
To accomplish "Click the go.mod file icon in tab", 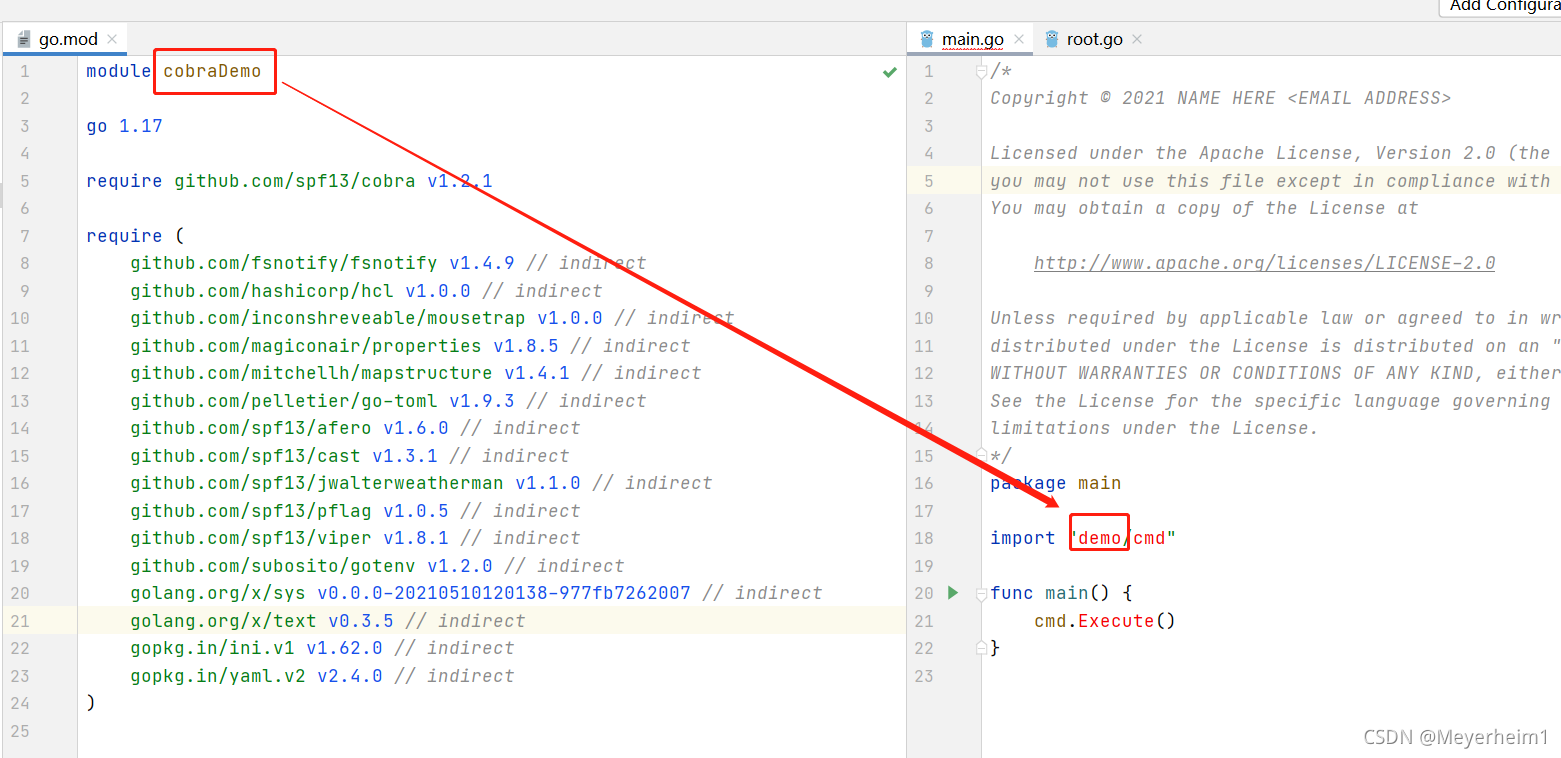I will coord(24,39).
